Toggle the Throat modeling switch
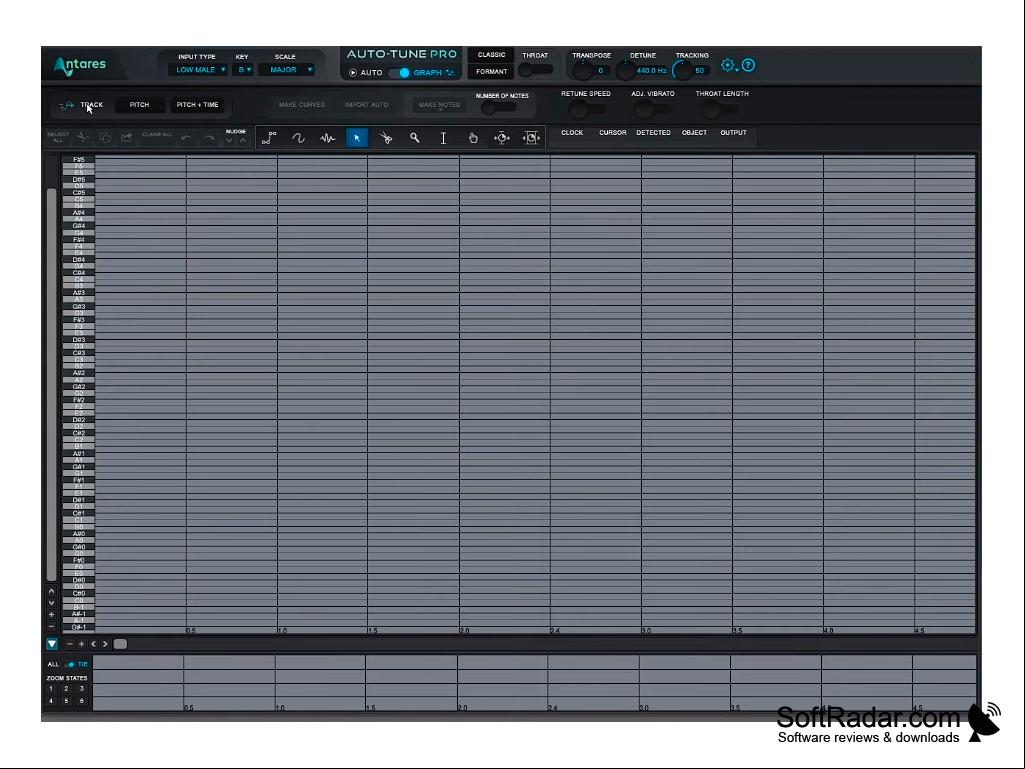Screen dimensions: 1025x769 [x=535, y=69]
